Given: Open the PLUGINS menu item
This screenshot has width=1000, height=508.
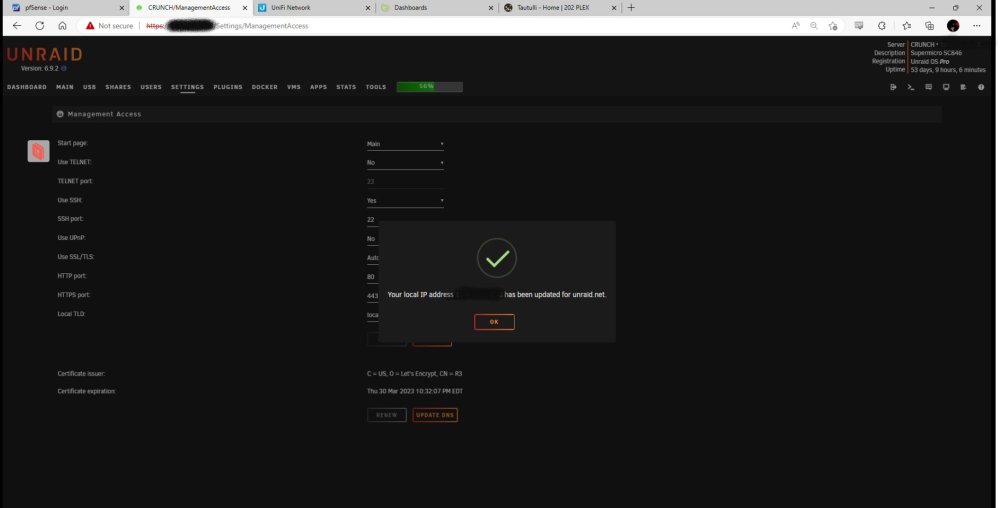Looking at the screenshot, I should 228,87.
